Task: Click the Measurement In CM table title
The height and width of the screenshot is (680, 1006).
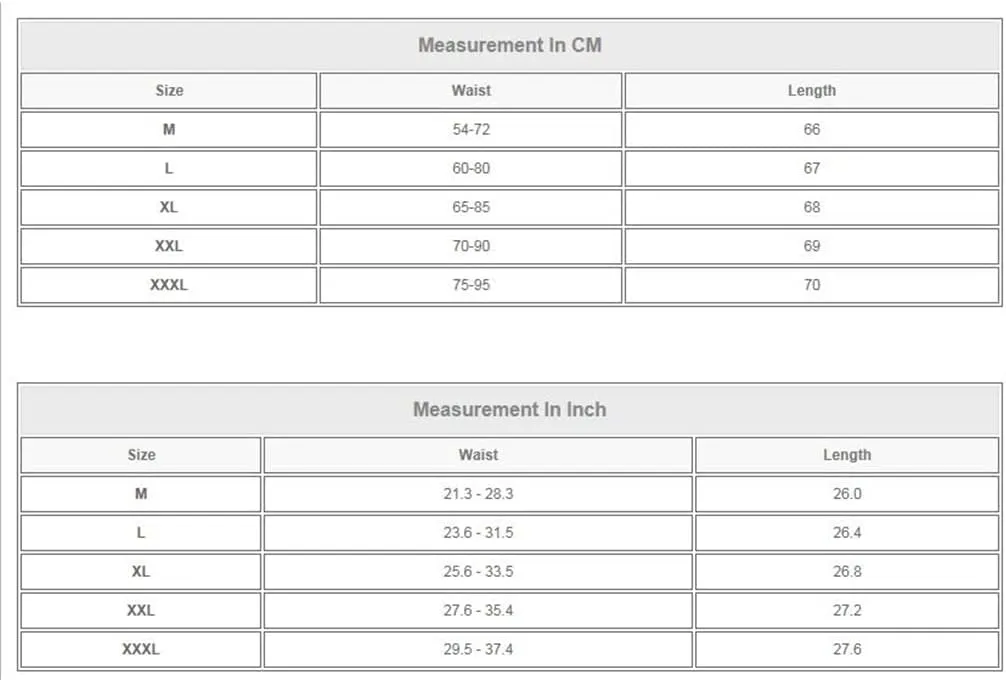Action: (x=509, y=45)
